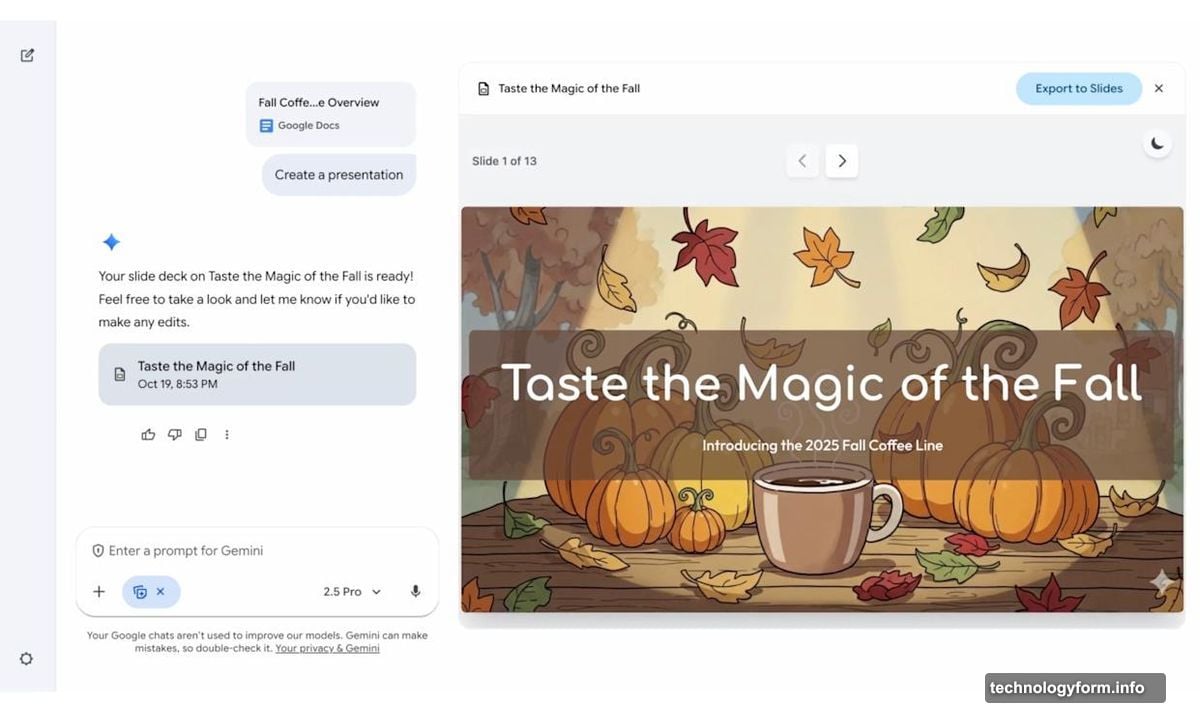This screenshot has height=713, width=1200.
Task: Open the 2.5 Pro model dropdown
Action: pyautogui.click(x=352, y=592)
